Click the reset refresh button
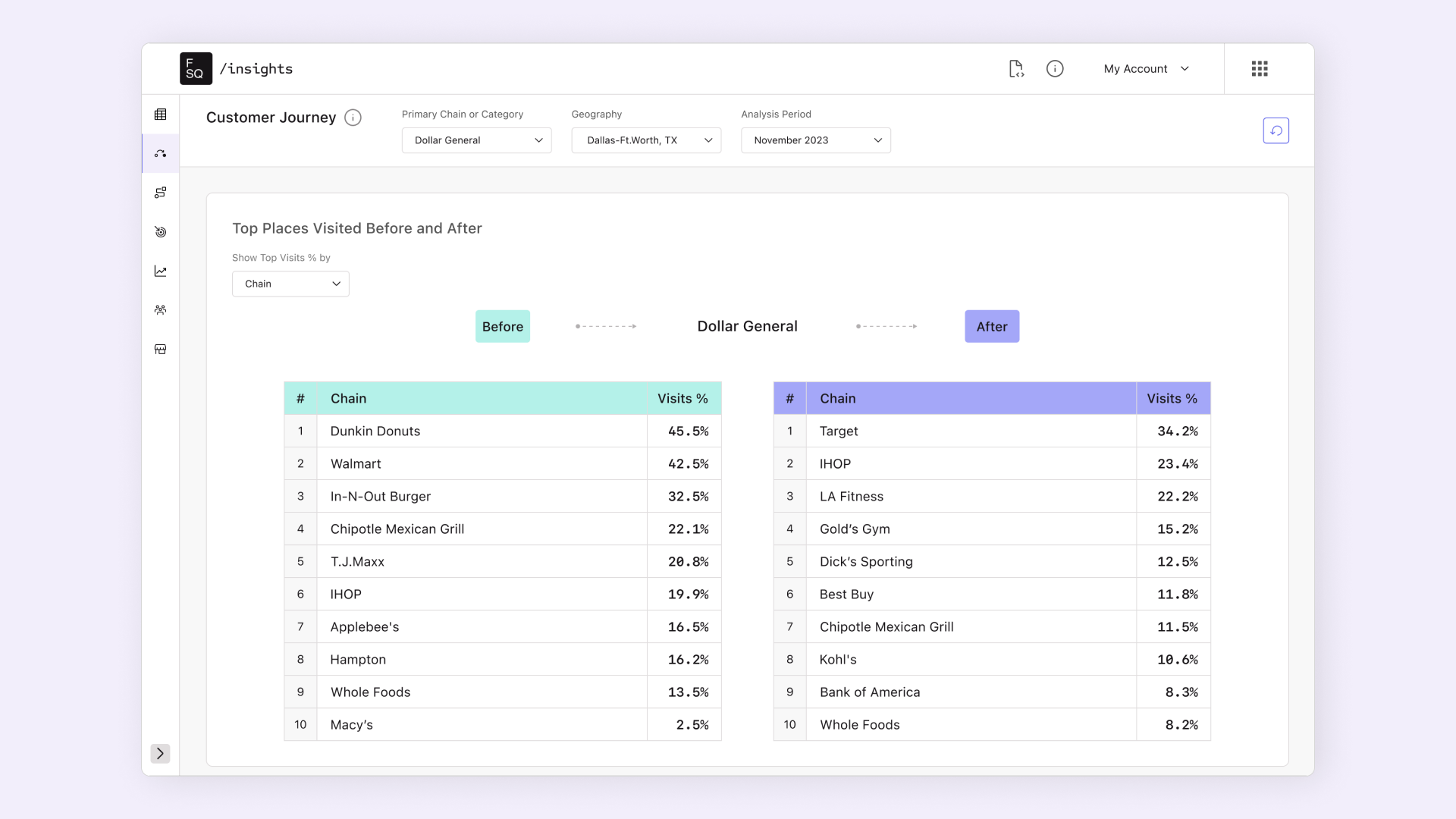Viewport: 1456px width, 819px height. 1276,130
